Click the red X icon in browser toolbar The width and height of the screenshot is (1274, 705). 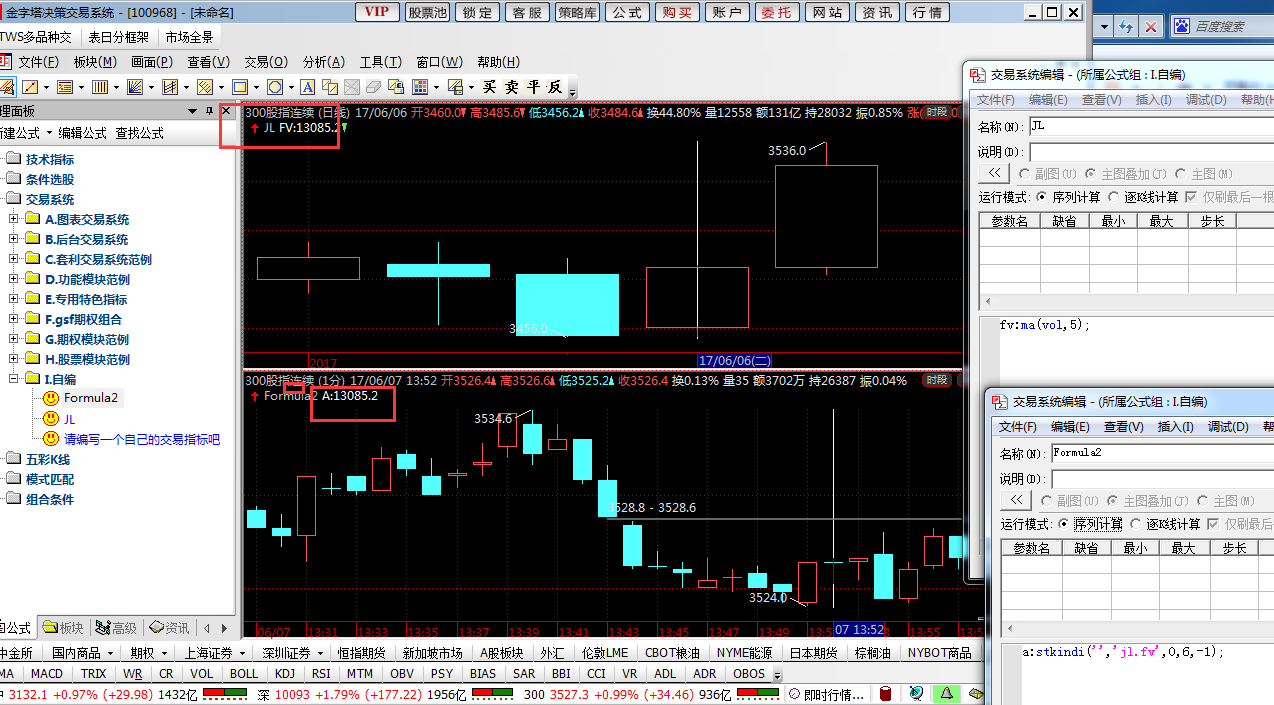(x=1153, y=27)
